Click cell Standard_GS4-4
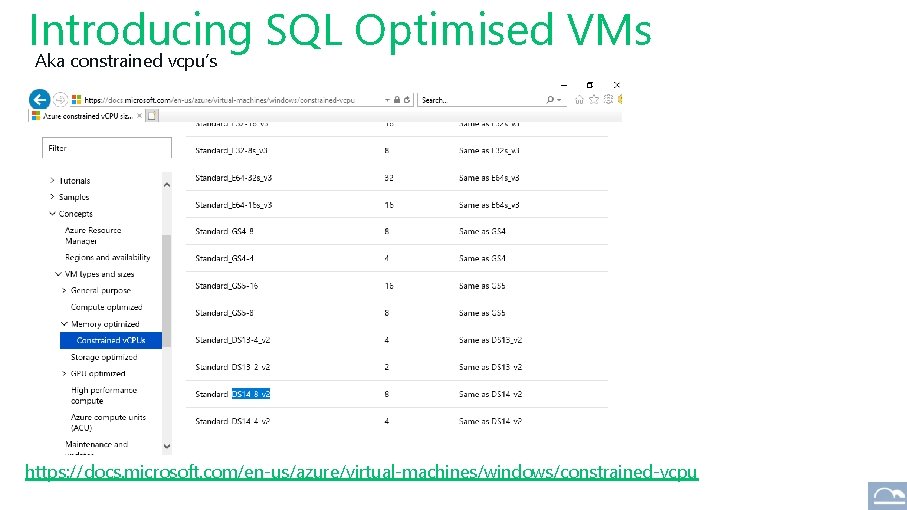Screen dimensions: 907x510 [x=224, y=258]
